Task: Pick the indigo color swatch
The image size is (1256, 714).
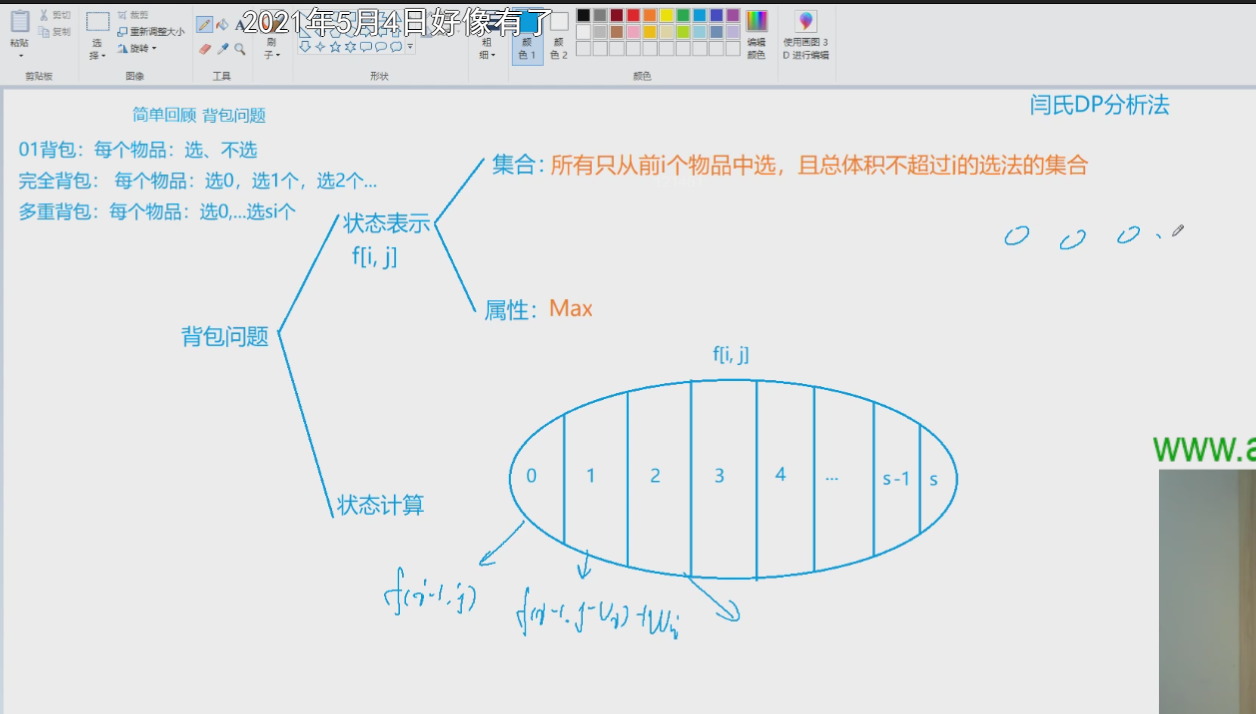Action: 716,15
